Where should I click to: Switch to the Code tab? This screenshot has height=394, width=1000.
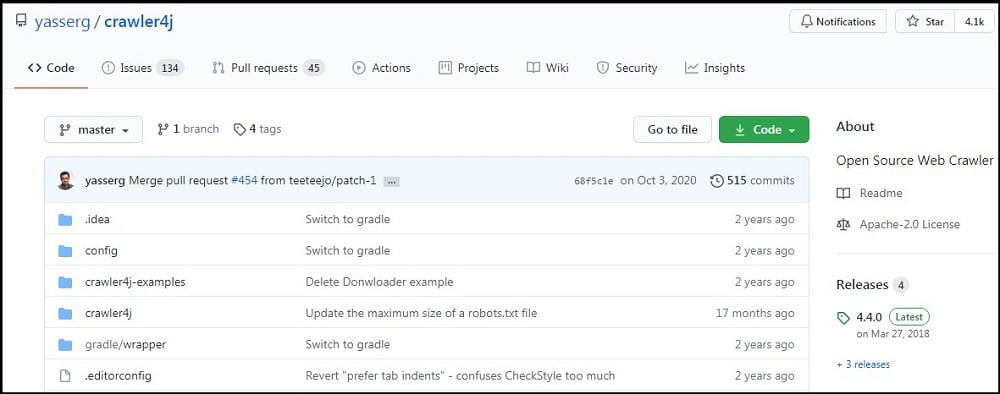[51, 68]
